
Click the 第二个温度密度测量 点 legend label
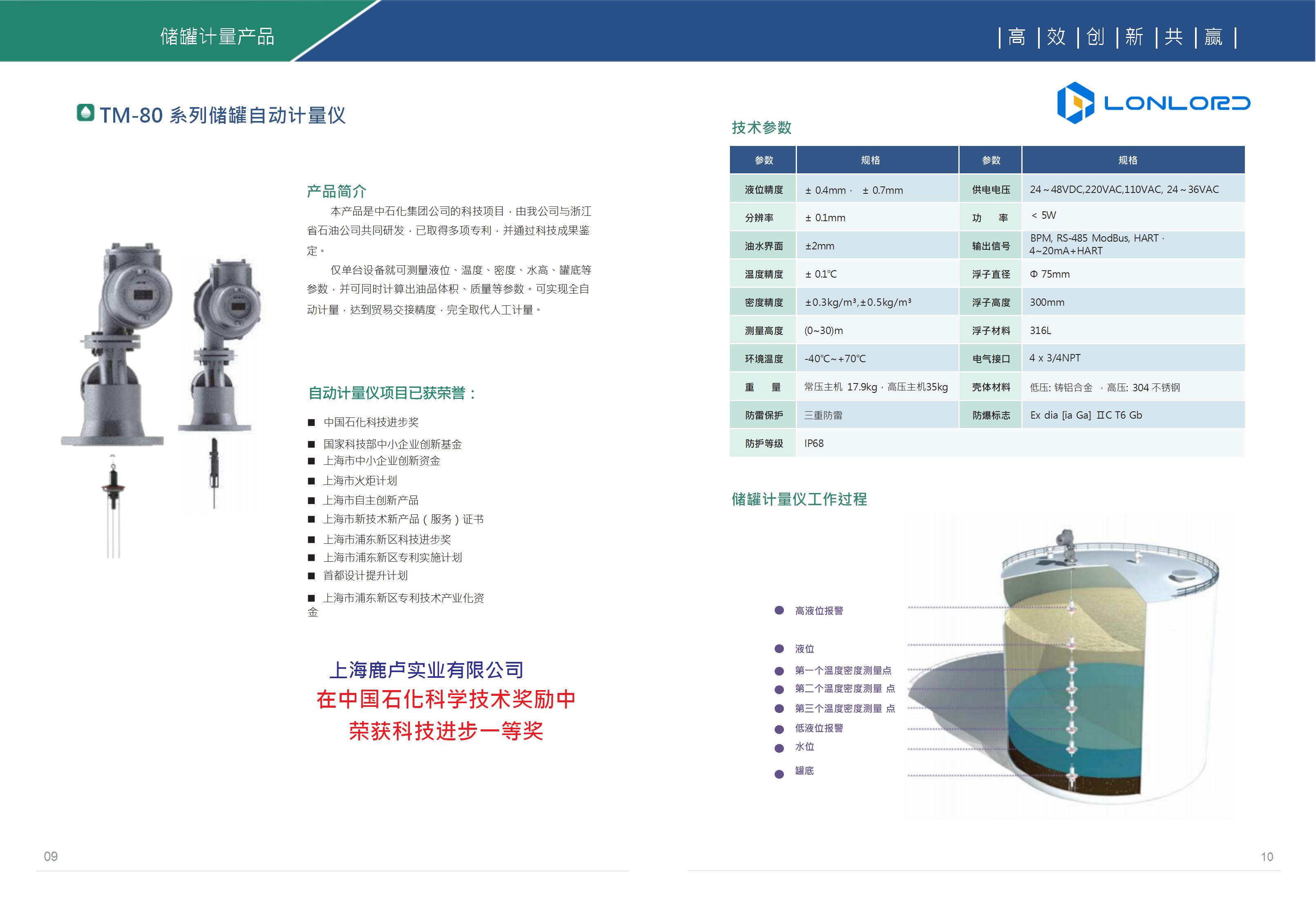[x=845, y=688]
